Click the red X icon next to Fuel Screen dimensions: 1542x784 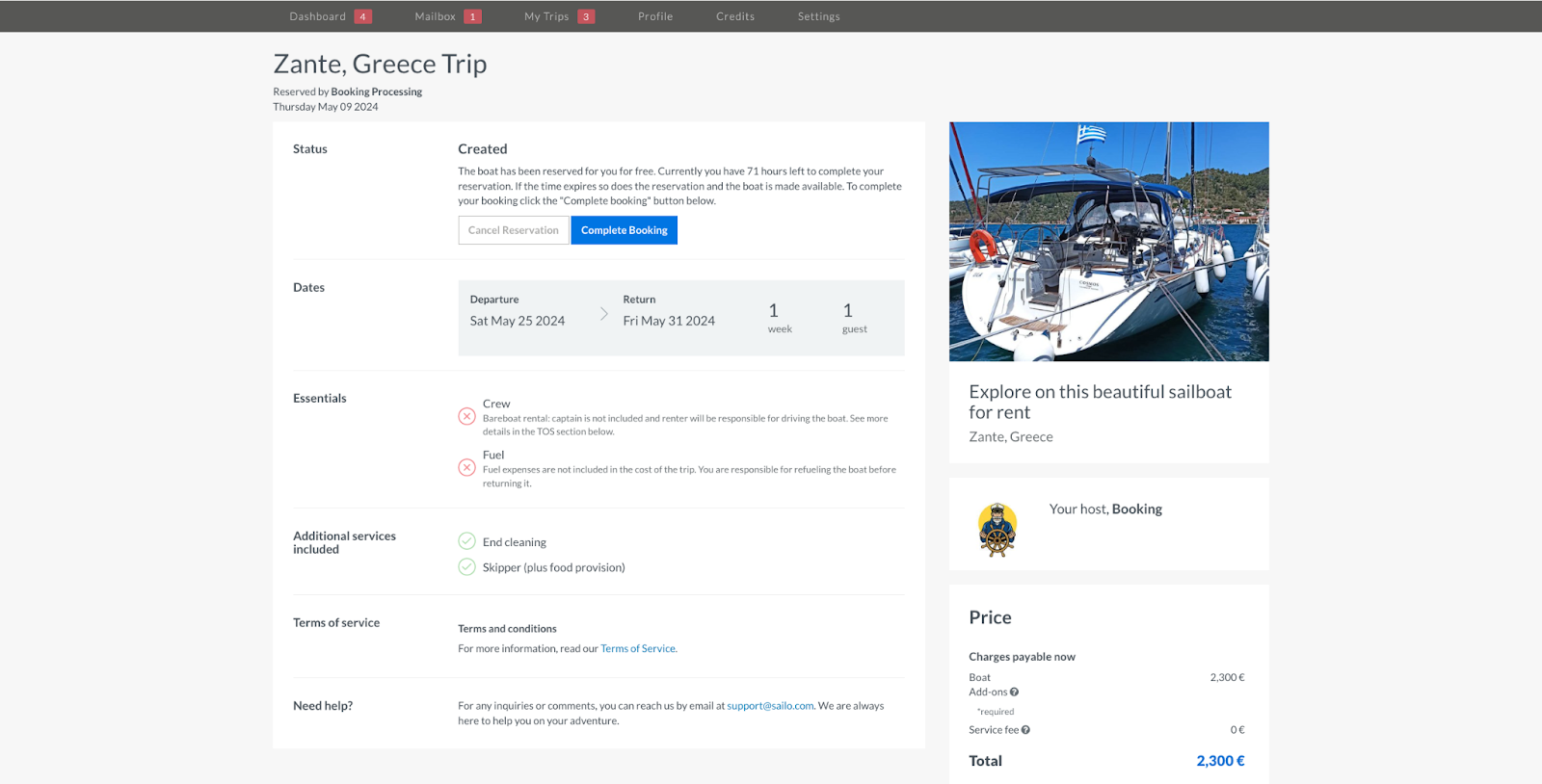point(466,468)
